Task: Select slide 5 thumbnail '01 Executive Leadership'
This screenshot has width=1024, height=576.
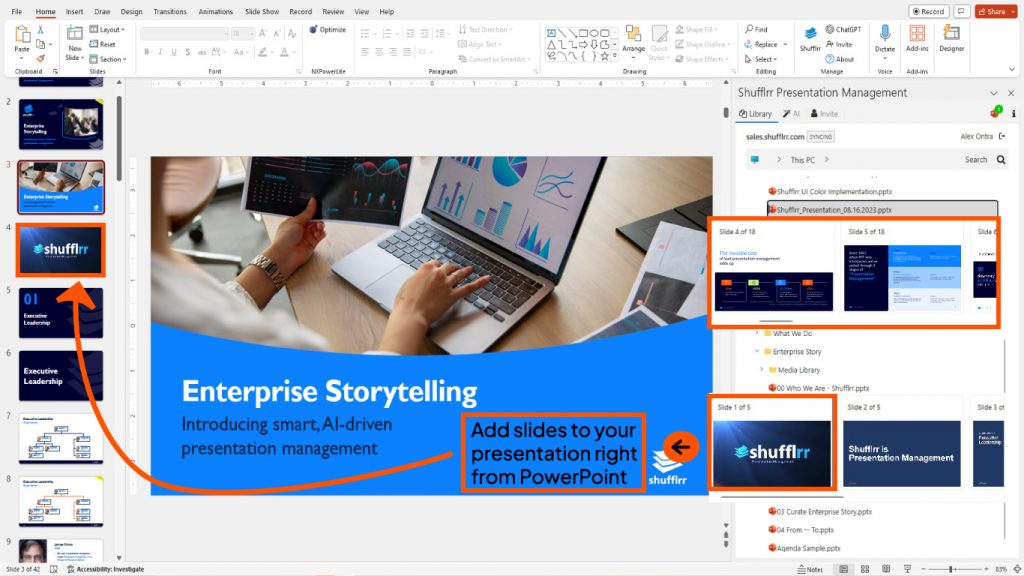Action: pyautogui.click(x=61, y=313)
